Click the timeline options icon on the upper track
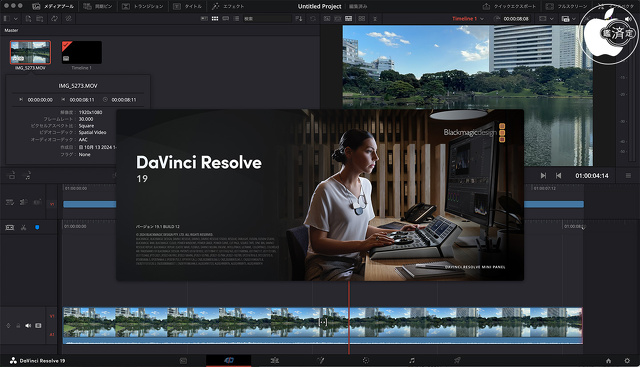The width and height of the screenshot is (640, 367). click(x=10, y=202)
